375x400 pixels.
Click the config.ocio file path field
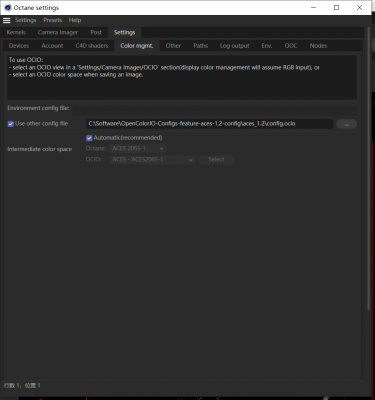(x=210, y=124)
